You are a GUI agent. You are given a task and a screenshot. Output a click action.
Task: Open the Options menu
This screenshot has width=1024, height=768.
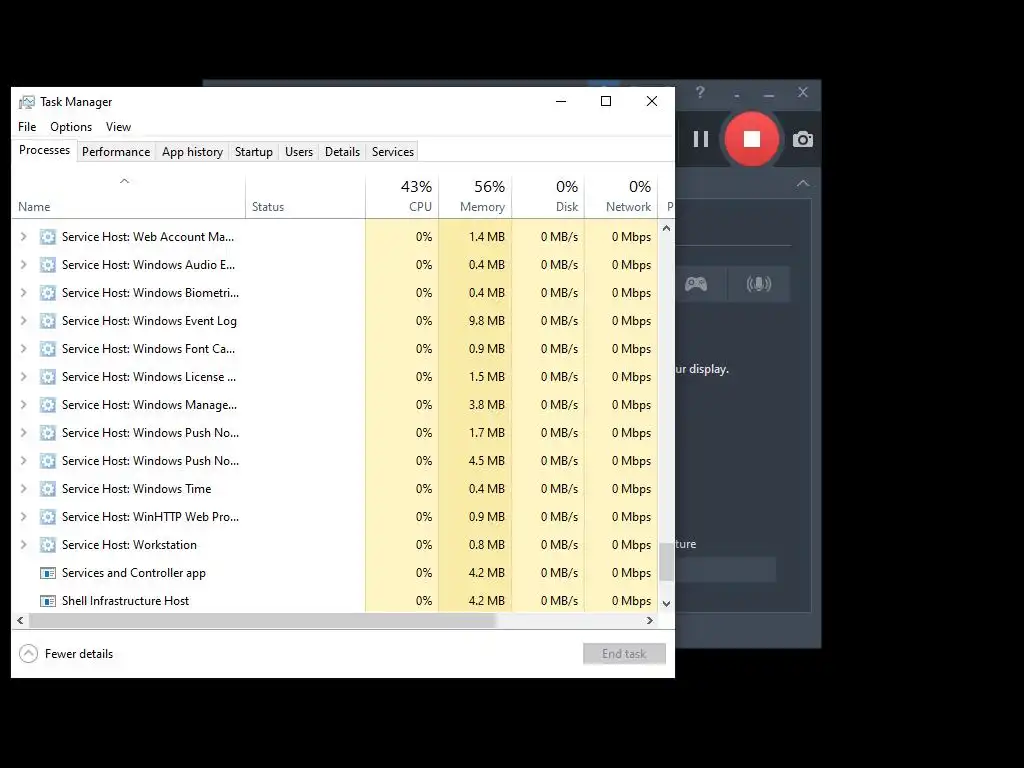(71, 127)
